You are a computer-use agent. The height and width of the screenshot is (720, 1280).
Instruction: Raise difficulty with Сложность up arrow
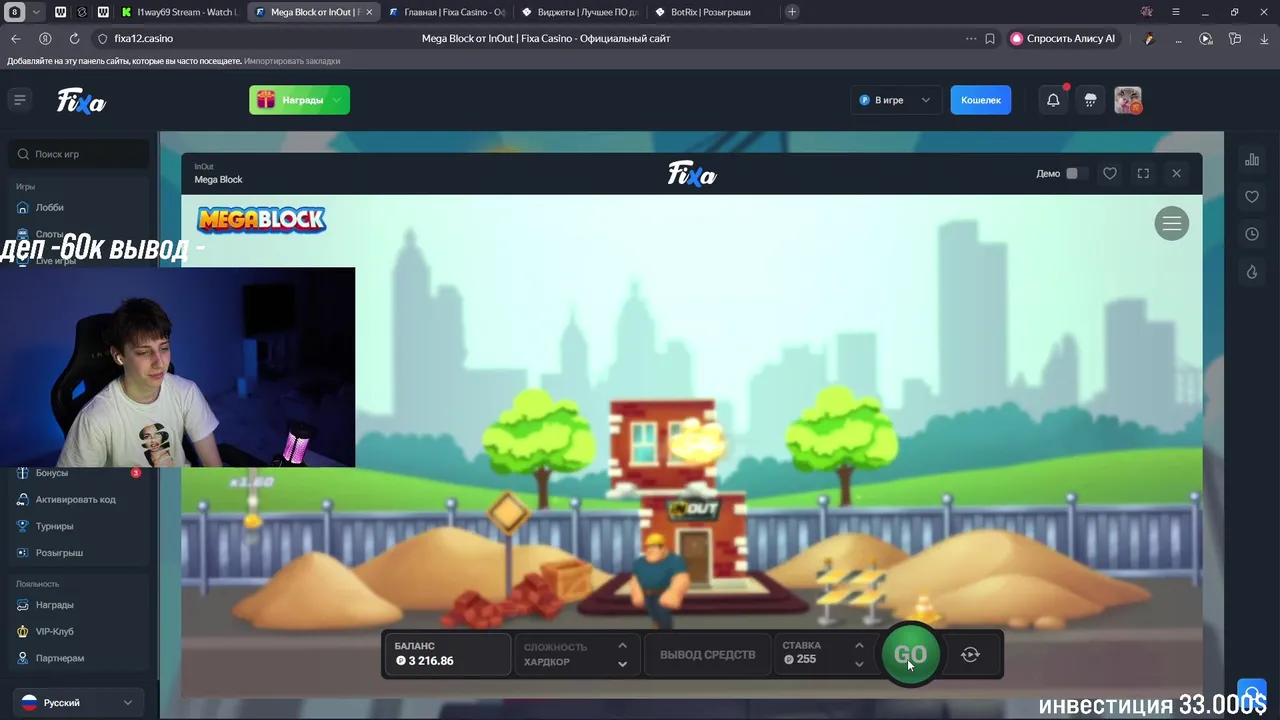click(622, 645)
